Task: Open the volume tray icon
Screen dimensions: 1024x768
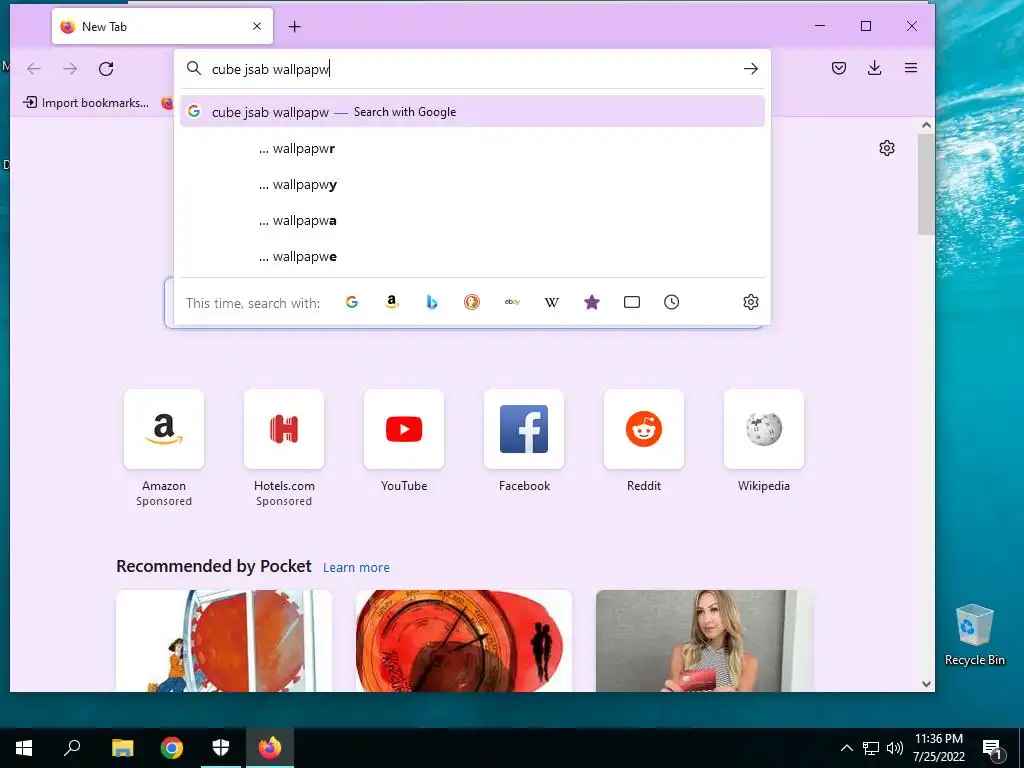Action: click(895, 748)
